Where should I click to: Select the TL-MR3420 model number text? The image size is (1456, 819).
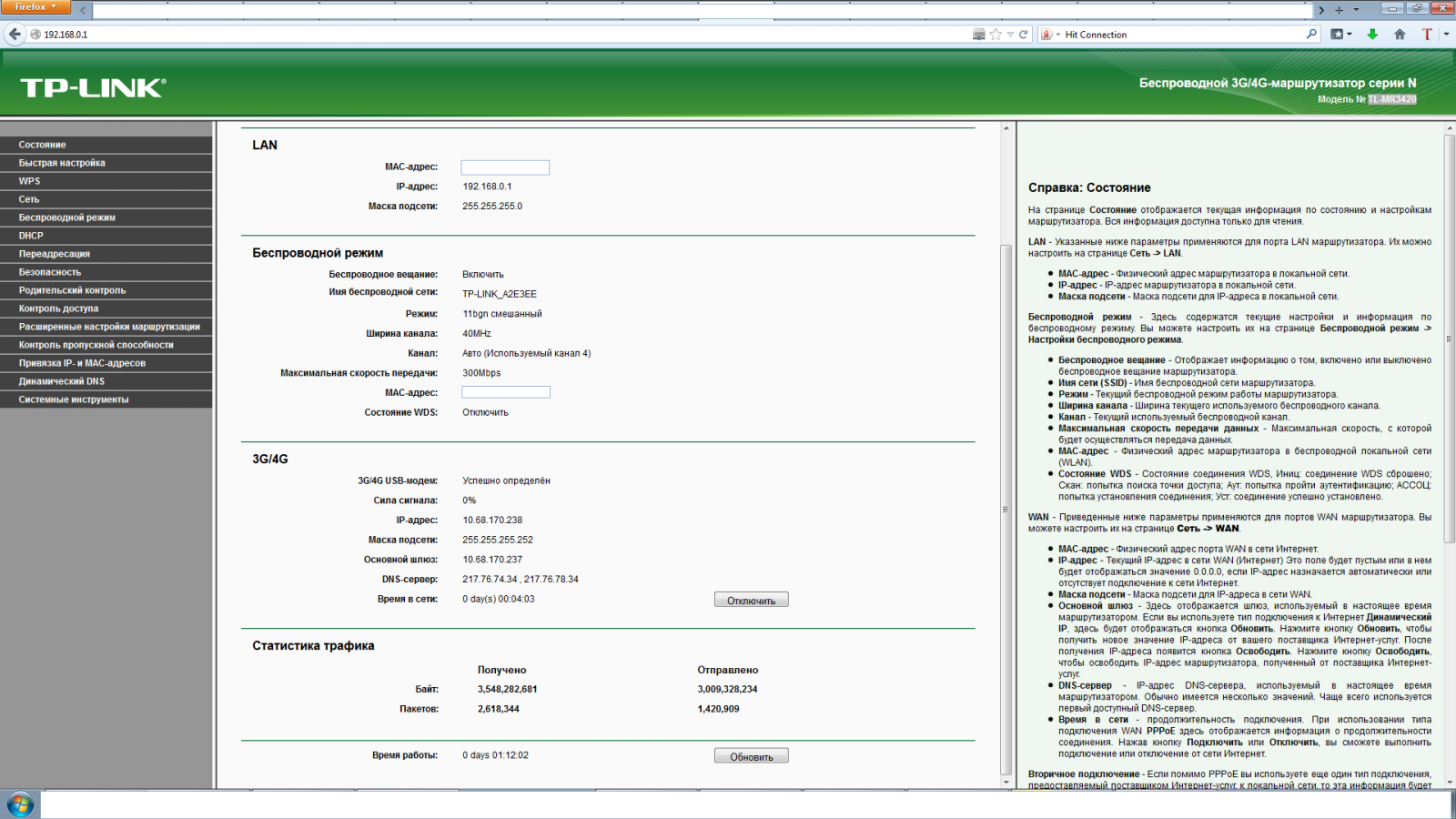pos(1392,99)
